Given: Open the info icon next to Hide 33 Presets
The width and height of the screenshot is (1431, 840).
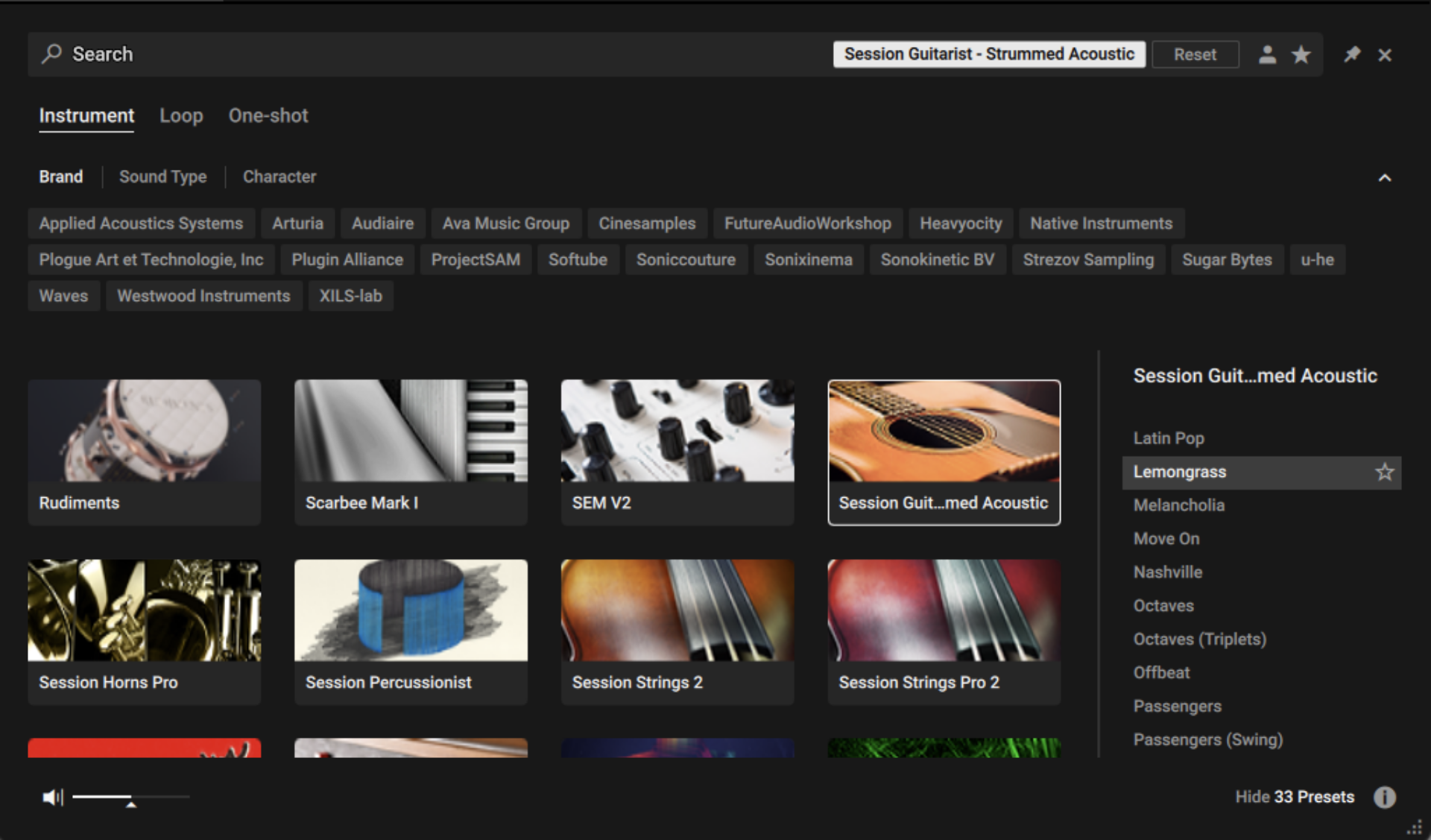Looking at the screenshot, I should coord(1385,797).
